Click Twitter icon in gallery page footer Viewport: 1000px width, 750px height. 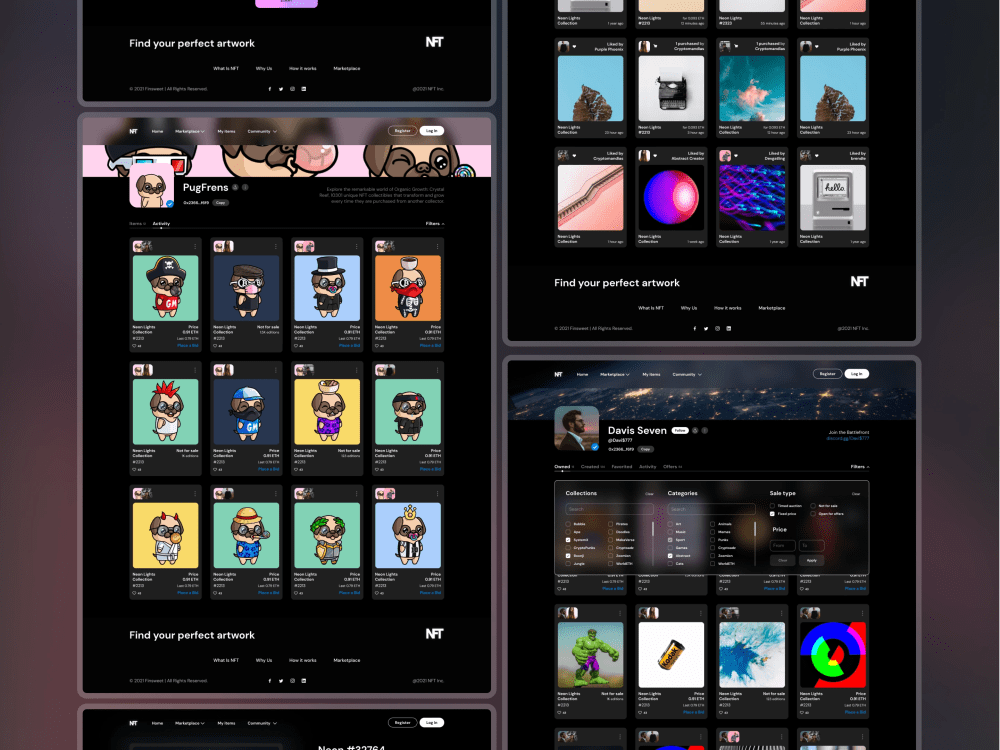tap(706, 328)
